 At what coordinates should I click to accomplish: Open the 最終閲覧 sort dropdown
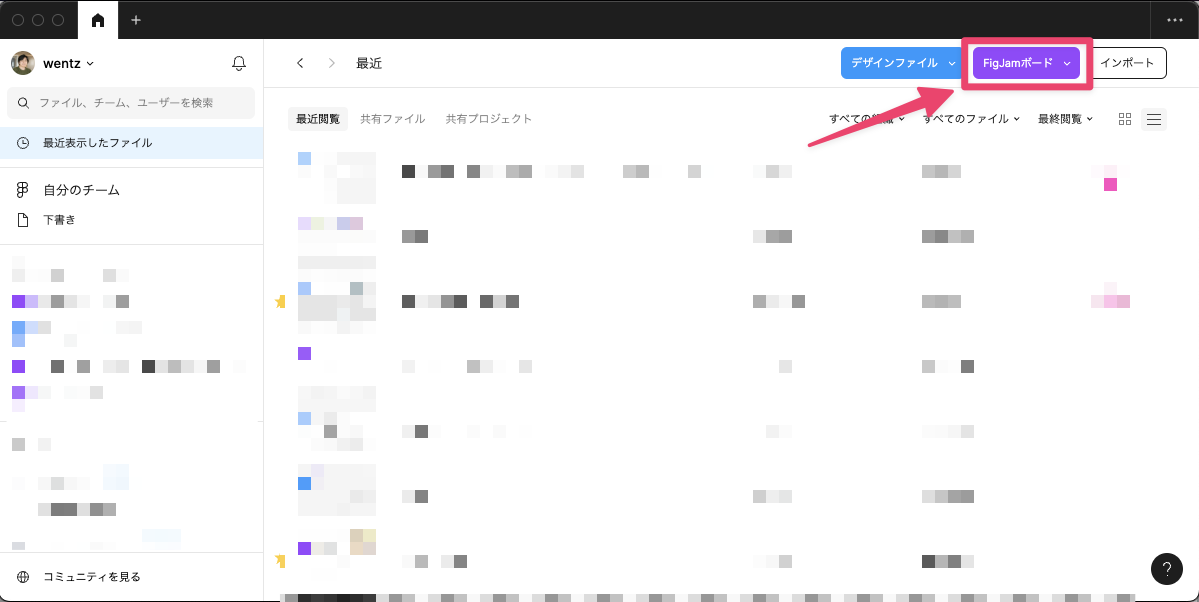pos(1065,119)
